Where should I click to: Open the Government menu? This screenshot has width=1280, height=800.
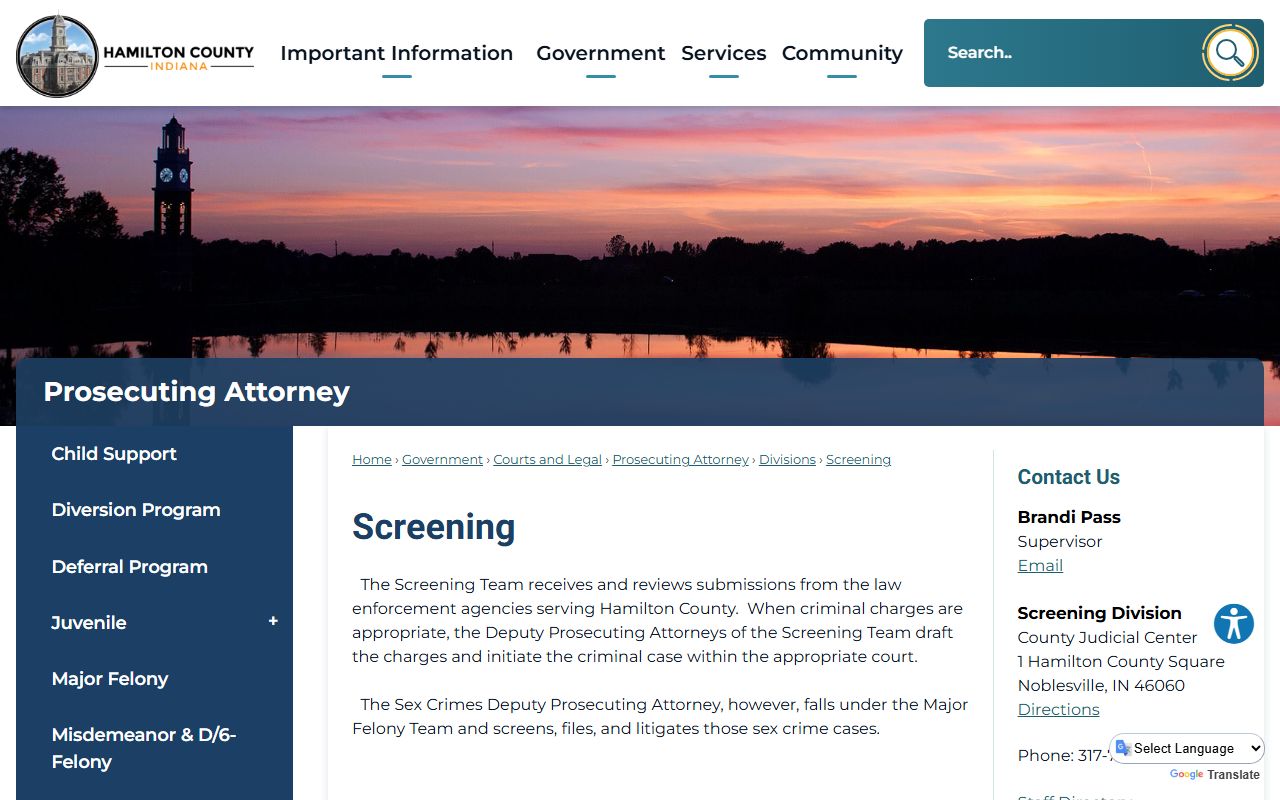tap(601, 54)
